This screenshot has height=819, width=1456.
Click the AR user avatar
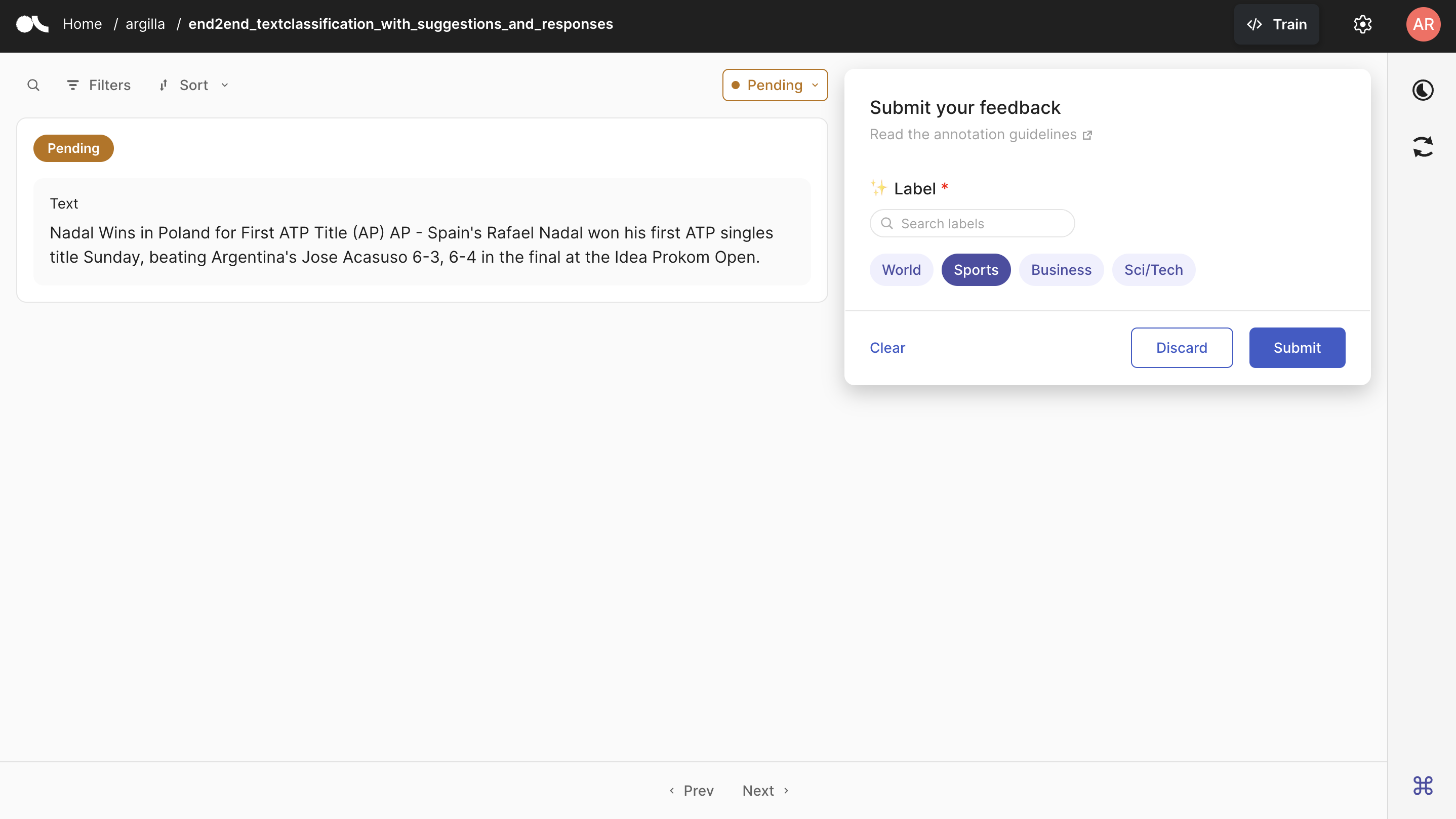(x=1423, y=24)
